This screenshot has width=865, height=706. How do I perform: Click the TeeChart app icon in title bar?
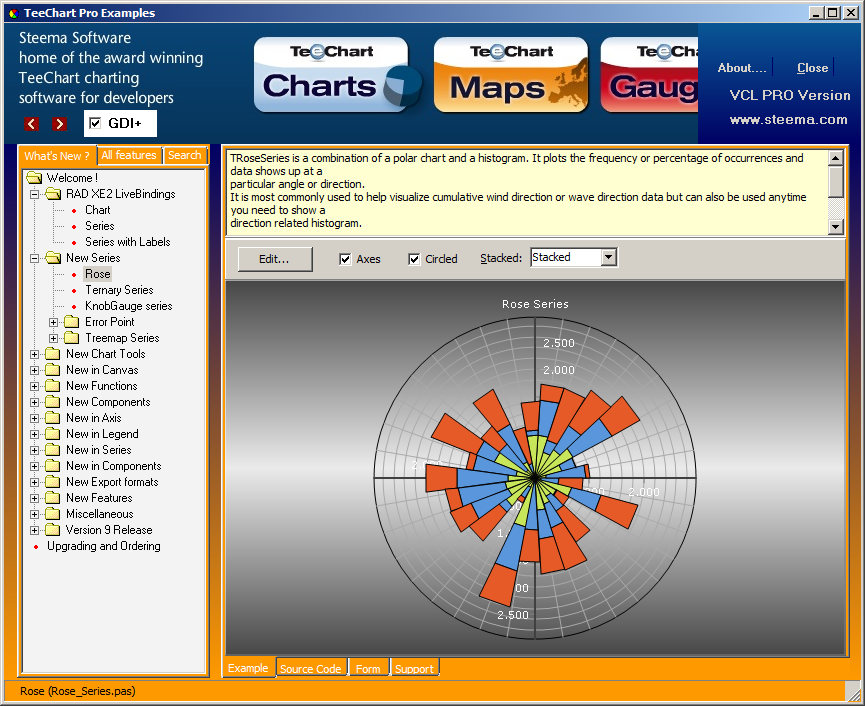(x=14, y=13)
